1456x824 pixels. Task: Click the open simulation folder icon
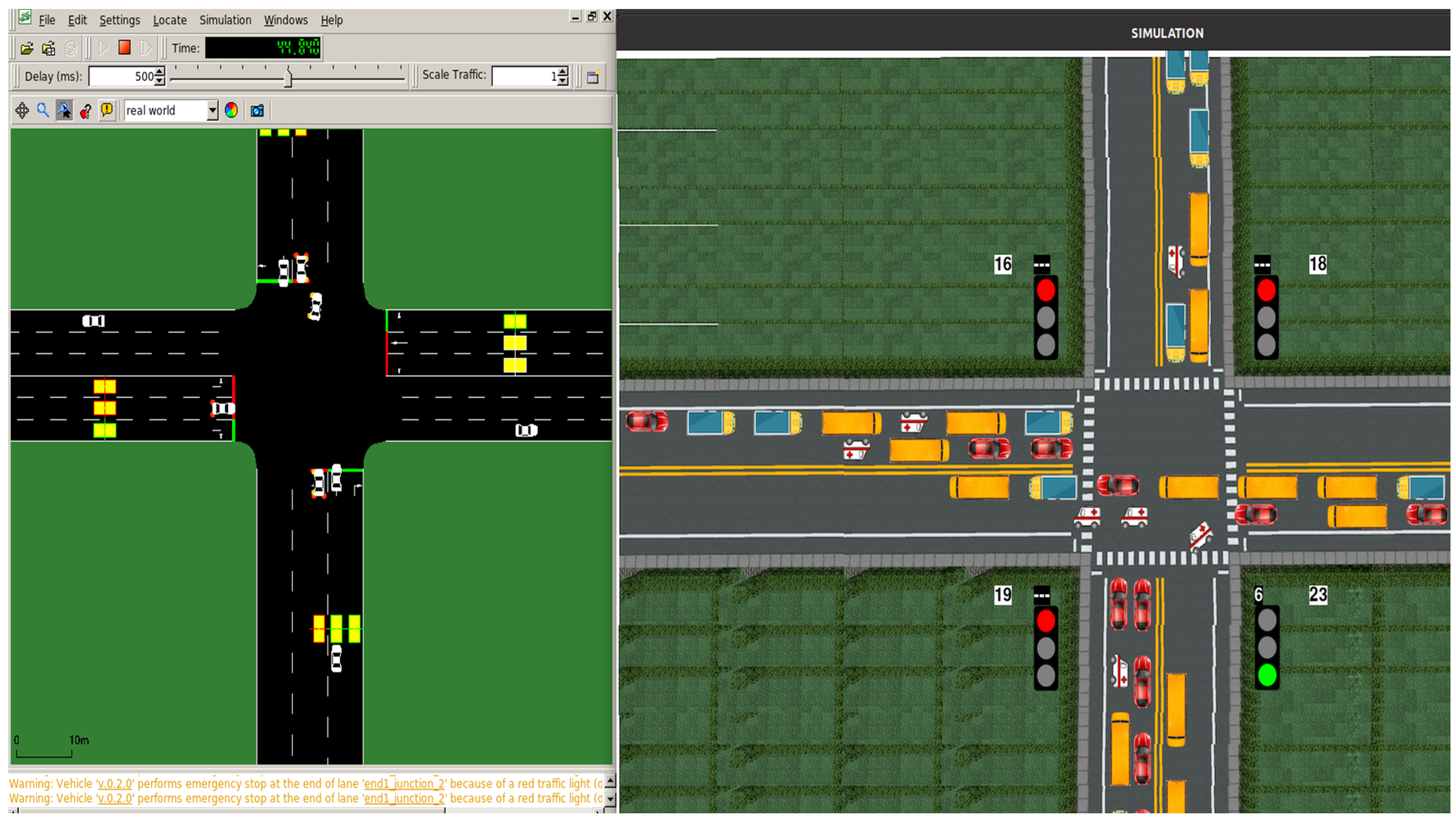coord(27,48)
